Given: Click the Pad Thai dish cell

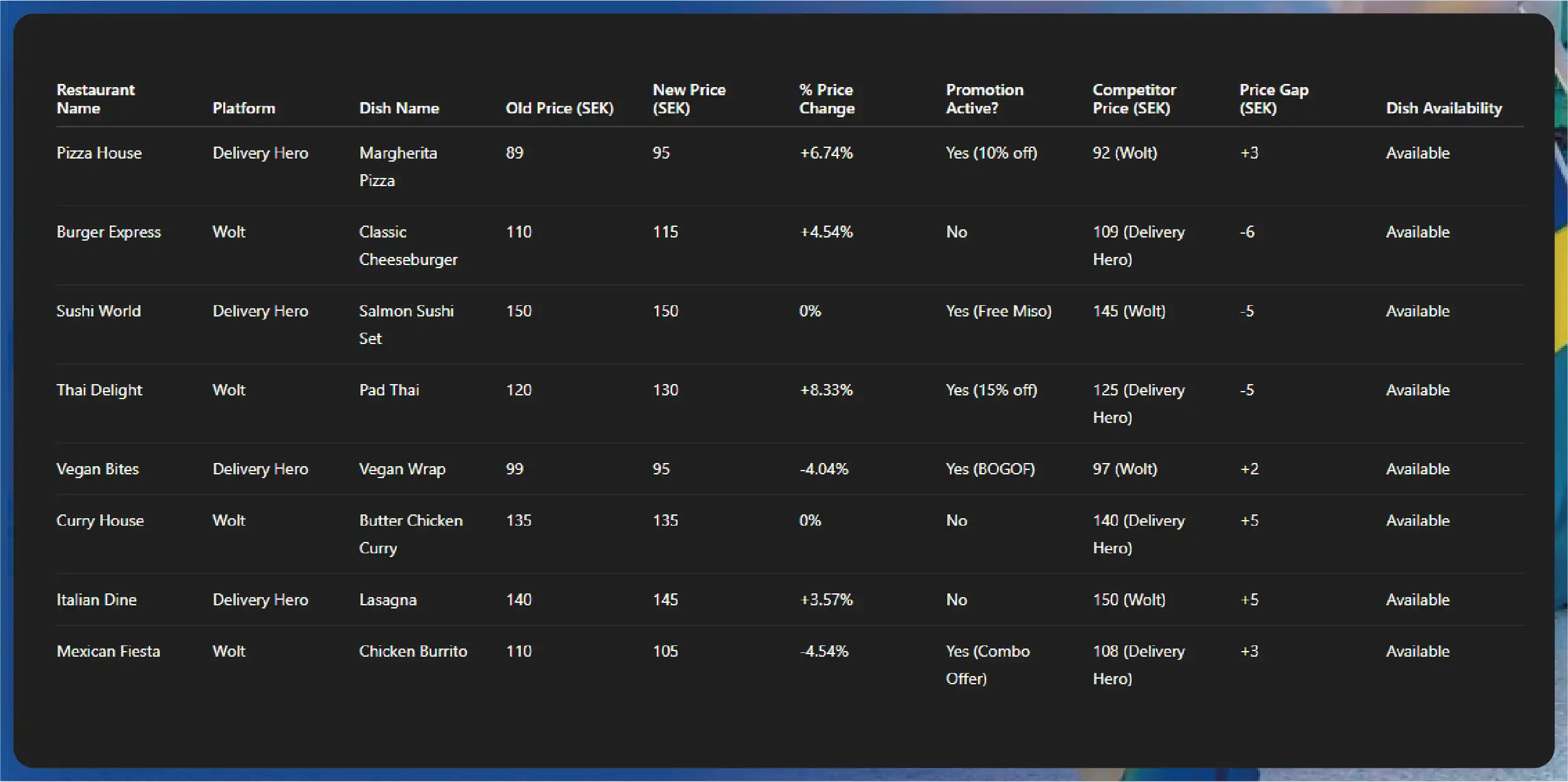Looking at the screenshot, I should tap(389, 390).
